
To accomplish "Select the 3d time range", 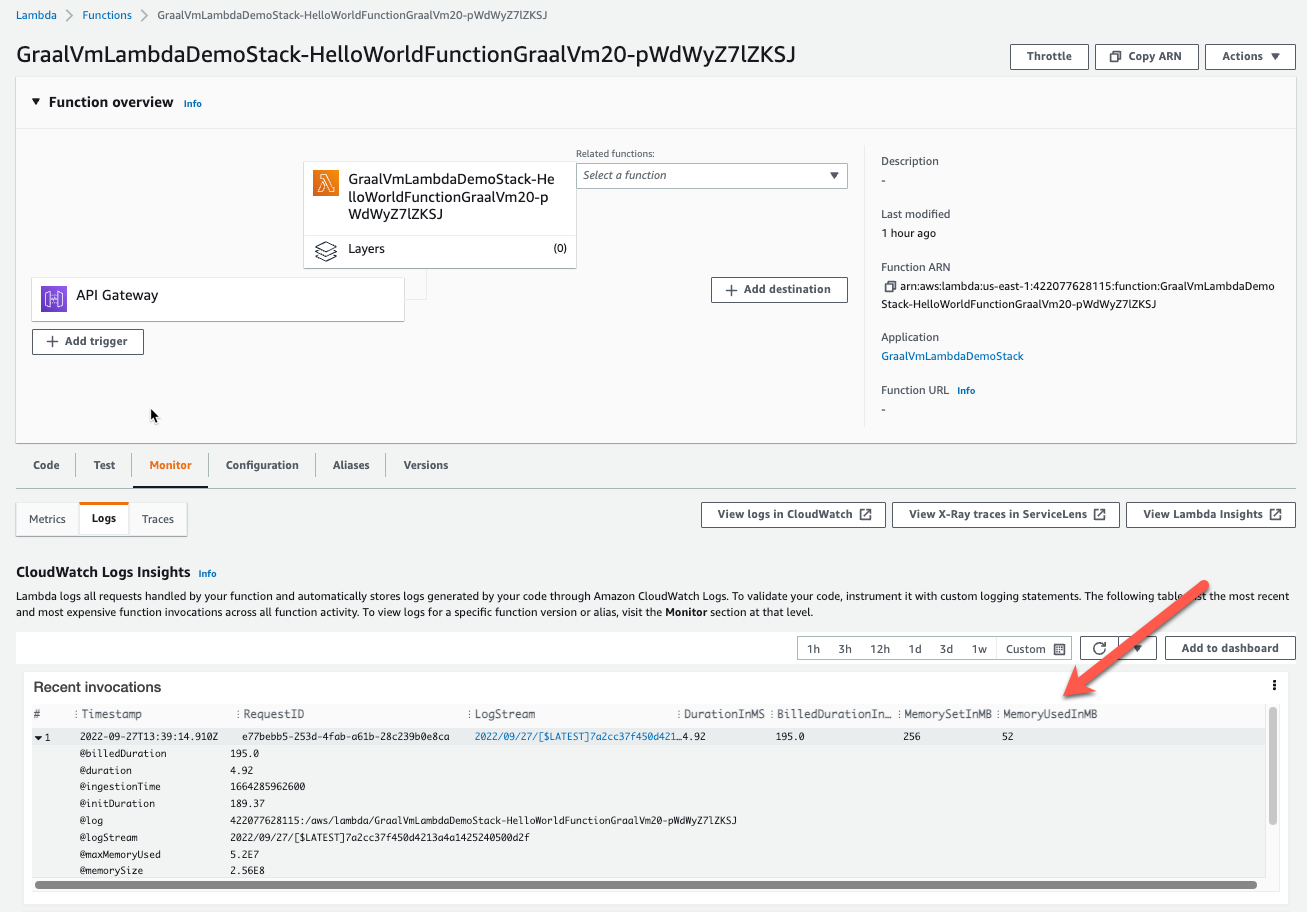I will pos(946,649).
